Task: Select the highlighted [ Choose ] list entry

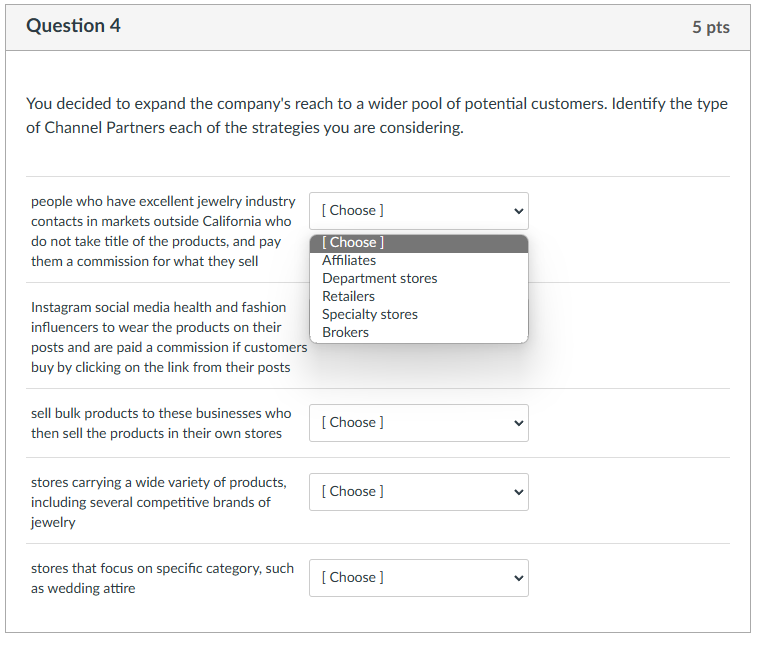Action: coord(353,243)
